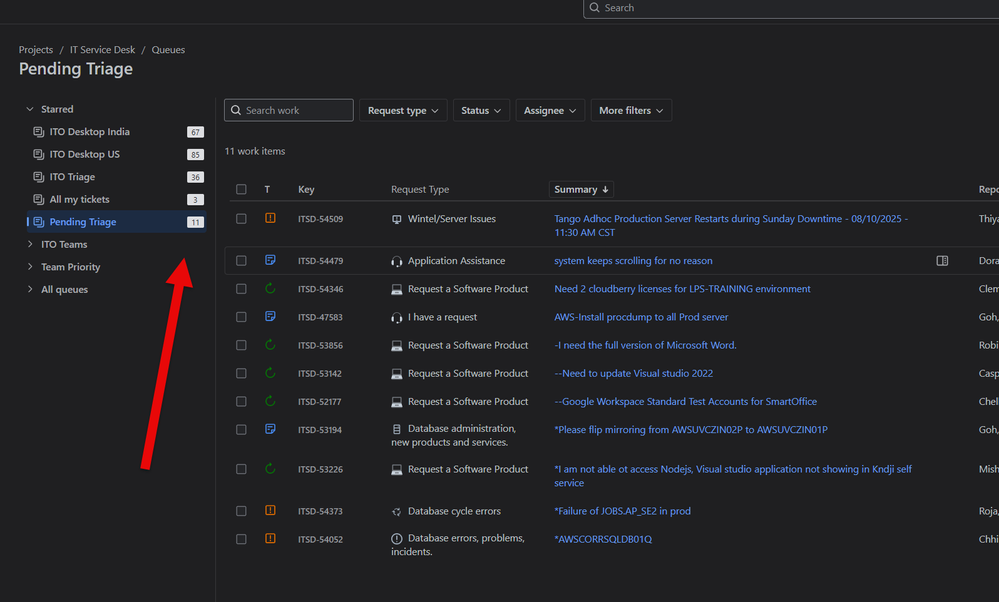999x602 pixels.
Task: Check the box for ITSD-53142
Action: [x=241, y=373]
